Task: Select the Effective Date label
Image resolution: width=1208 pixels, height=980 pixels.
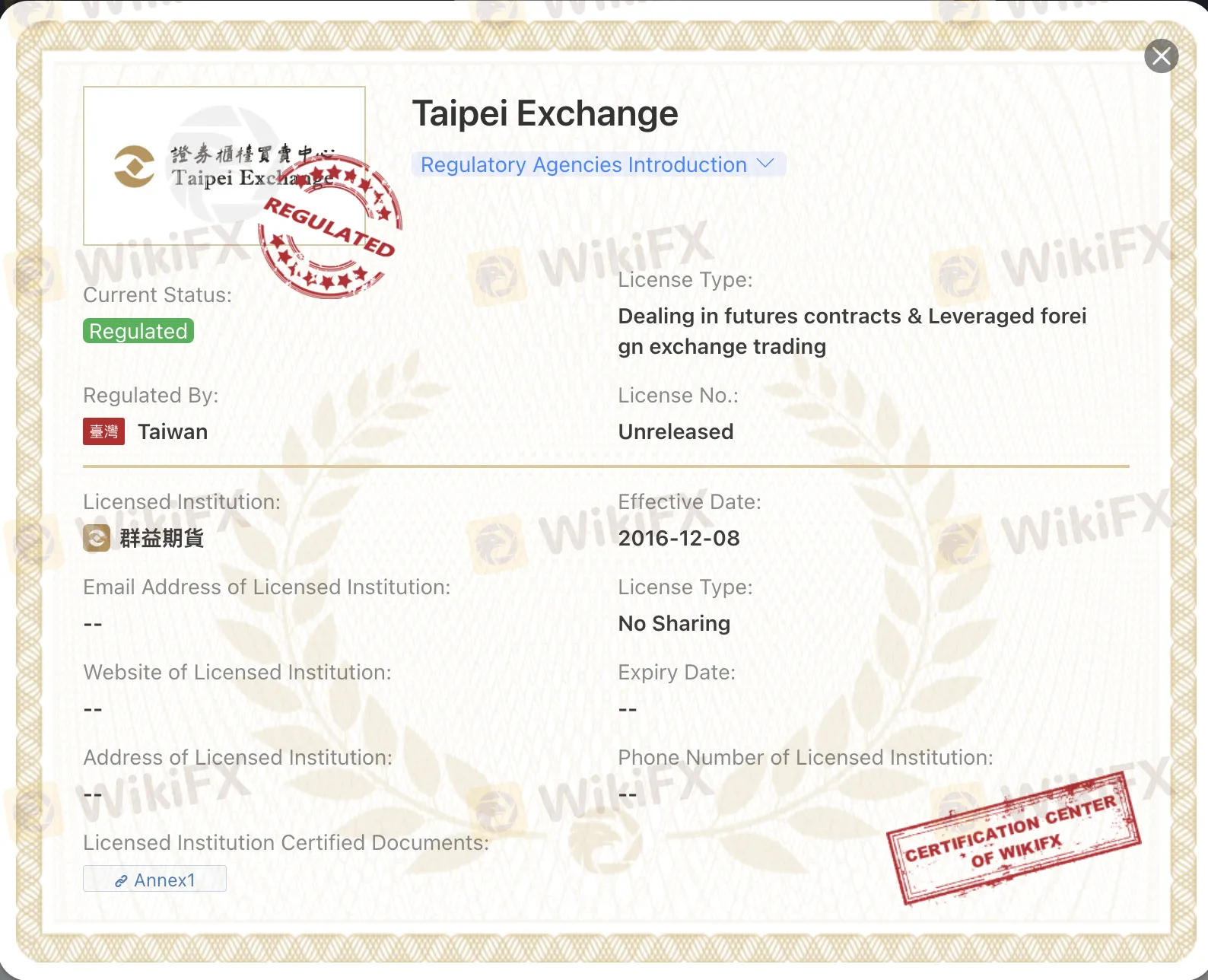Action: [x=689, y=501]
